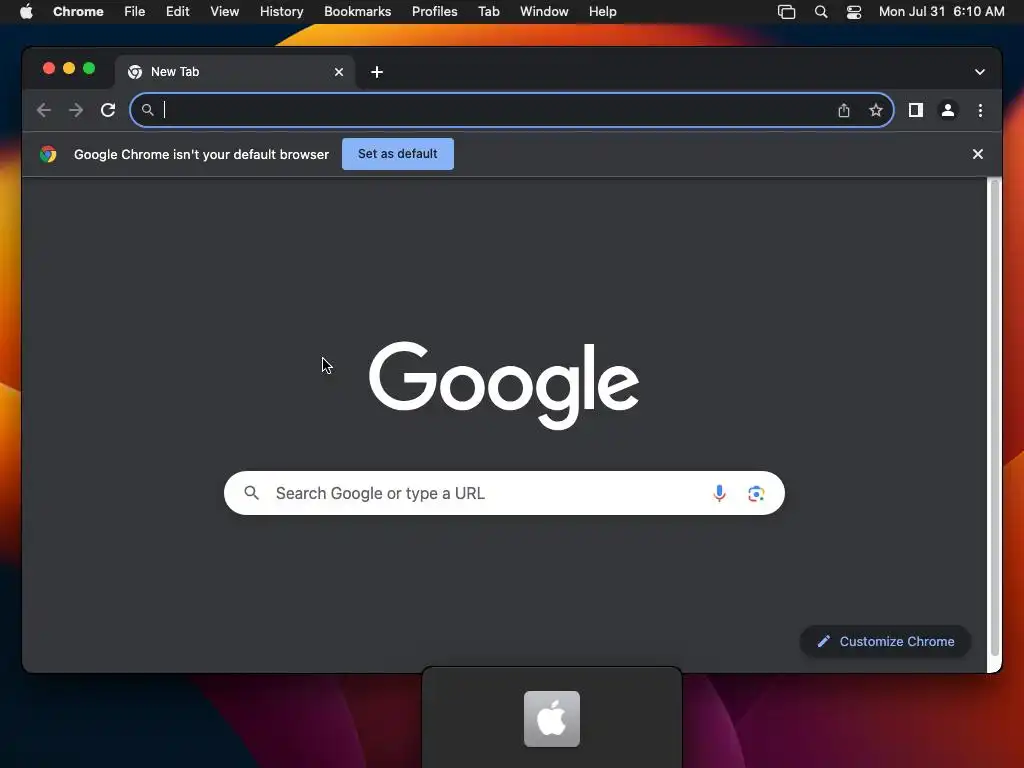Search by image with Google Lens icon
Image resolution: width=1024 pixels, height=768 pixels.
(x=756, y=493)
